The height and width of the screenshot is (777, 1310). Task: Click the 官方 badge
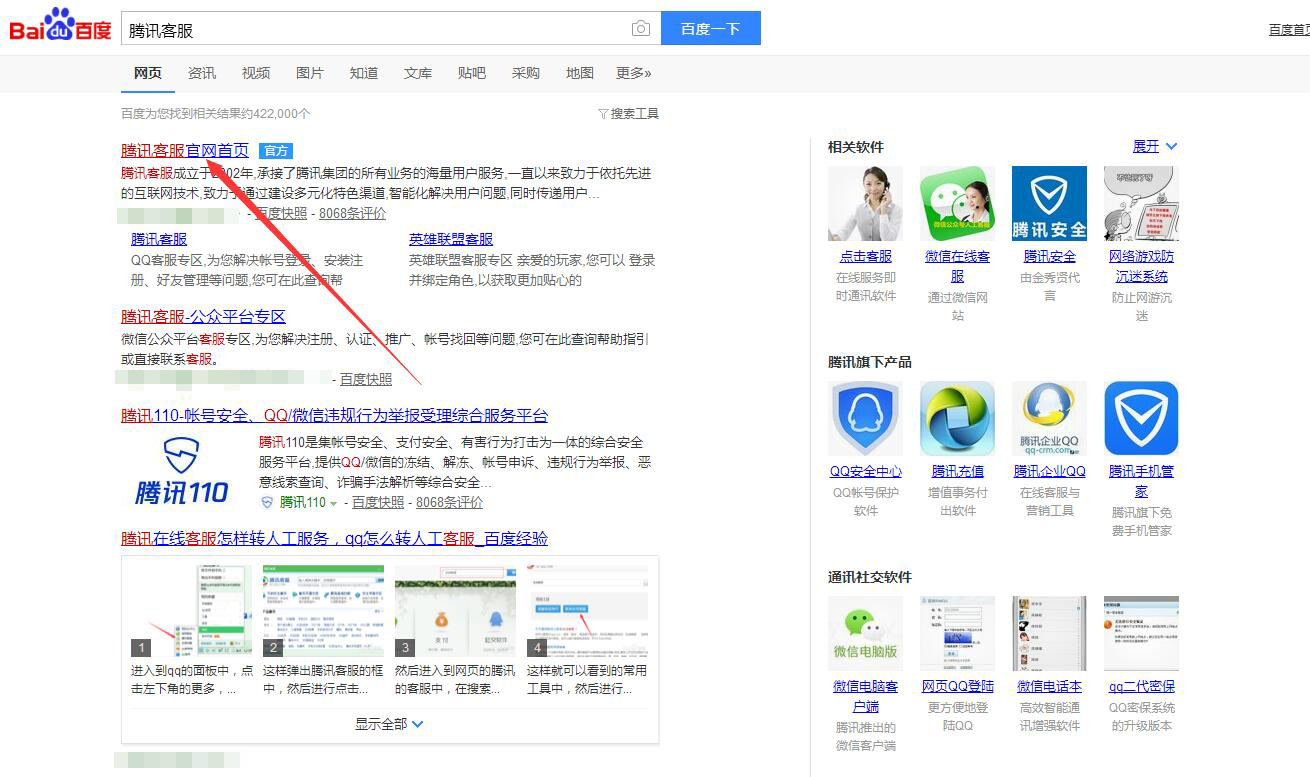(275, 151)
